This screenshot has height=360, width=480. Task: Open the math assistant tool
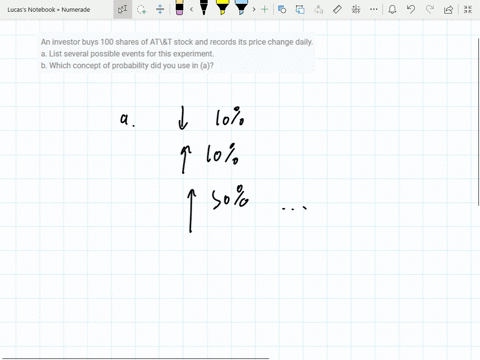pos(356,9)
